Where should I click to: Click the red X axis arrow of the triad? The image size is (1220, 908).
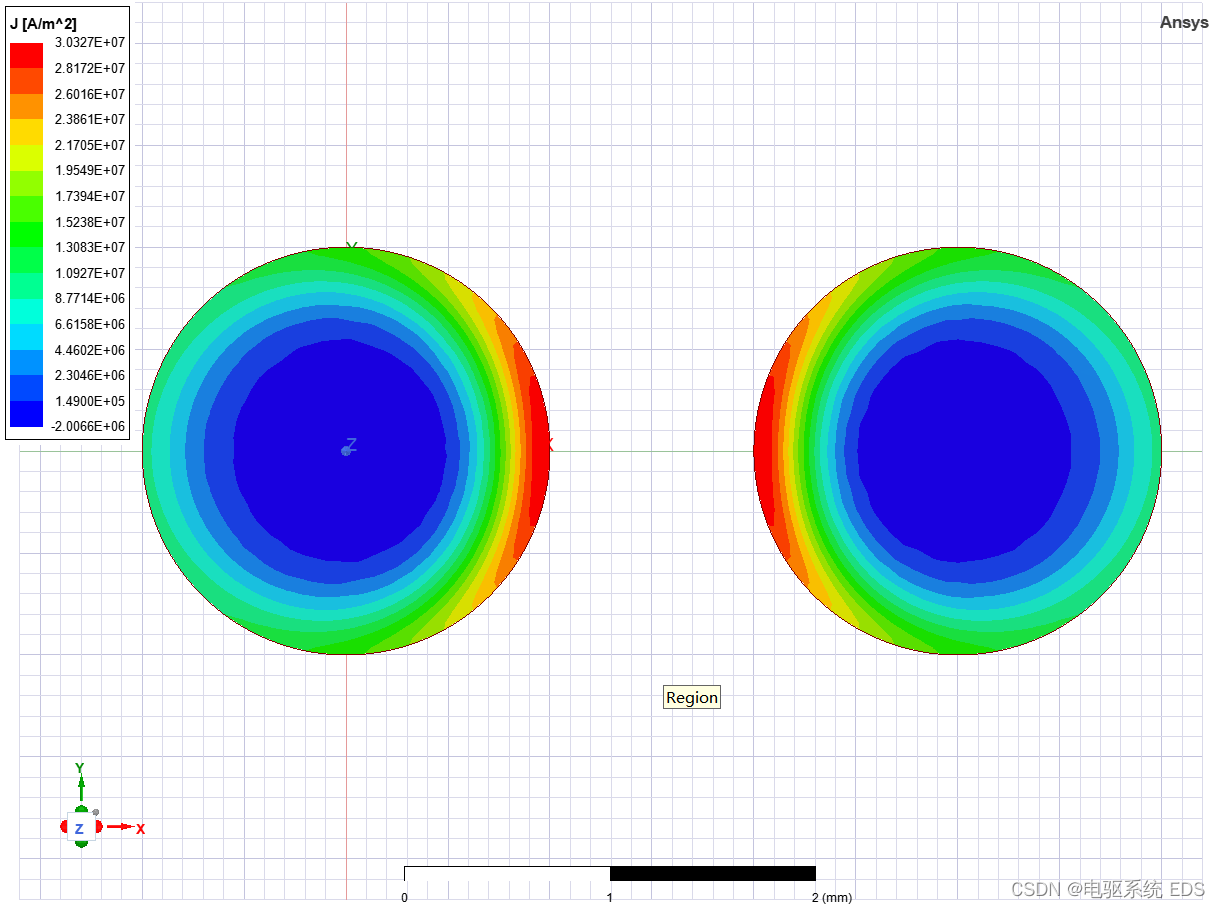click(120, 827)
